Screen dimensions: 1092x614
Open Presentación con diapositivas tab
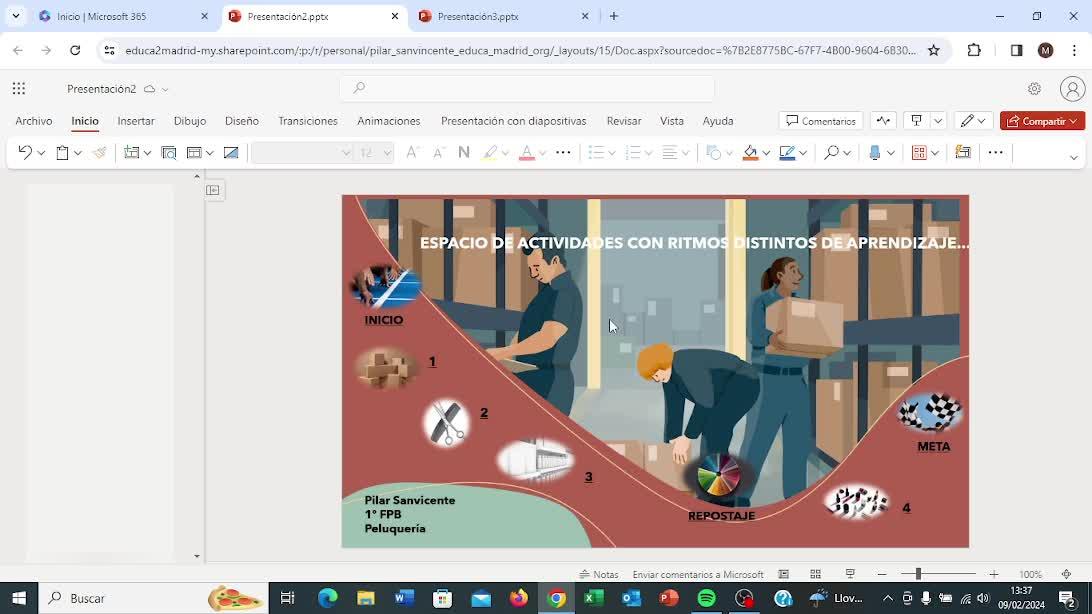pos(513,121)
